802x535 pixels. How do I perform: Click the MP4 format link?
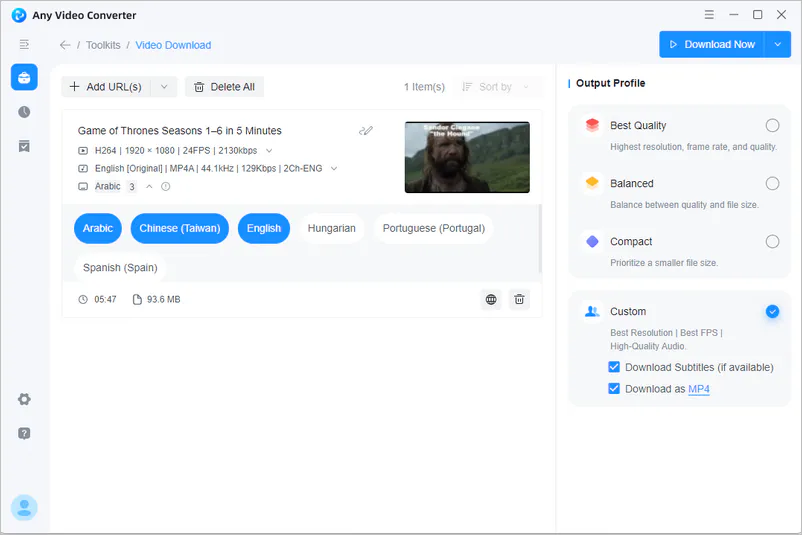[699, 389]
